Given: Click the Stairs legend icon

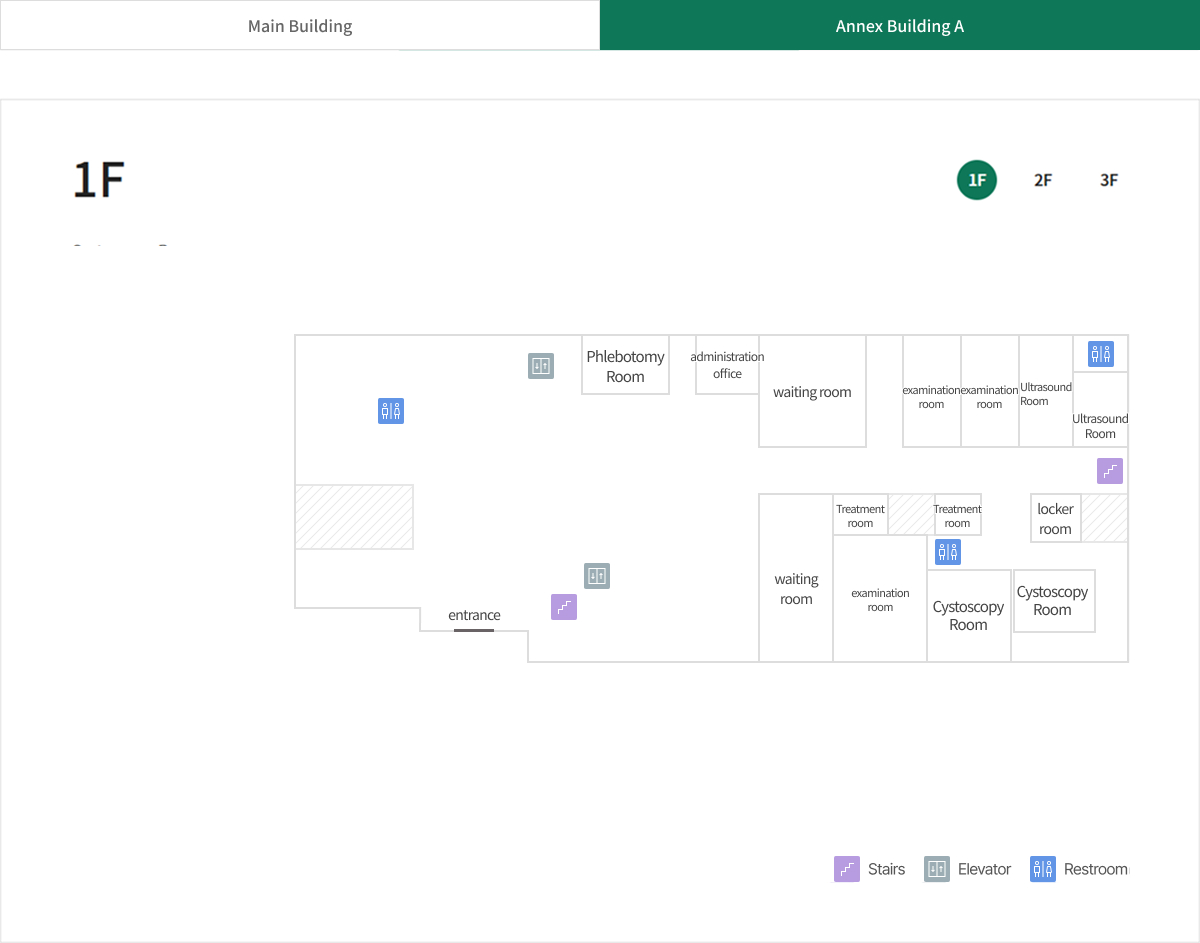Looking at the screenshot, I should point(847,869).
